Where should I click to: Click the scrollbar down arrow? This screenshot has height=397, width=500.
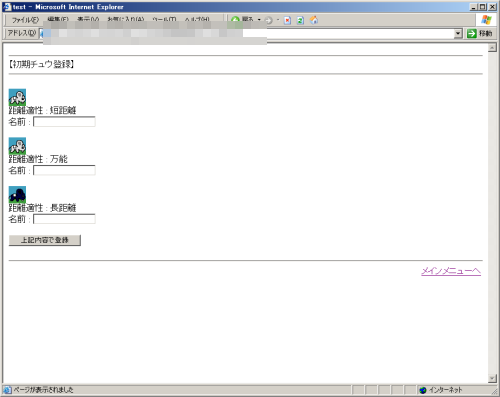pyautogui.click(x=492, y=378)
